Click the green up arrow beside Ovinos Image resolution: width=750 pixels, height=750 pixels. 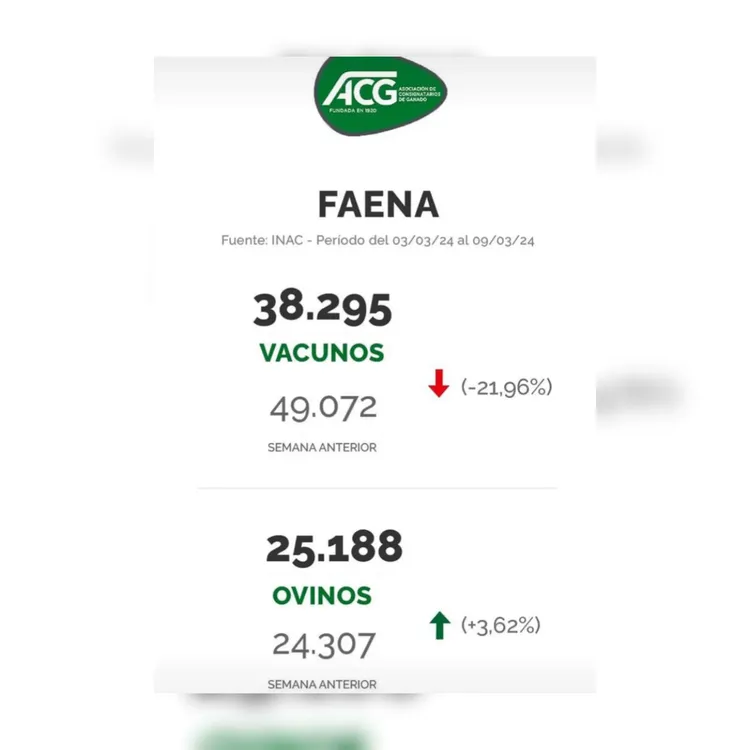click(439, 626)
